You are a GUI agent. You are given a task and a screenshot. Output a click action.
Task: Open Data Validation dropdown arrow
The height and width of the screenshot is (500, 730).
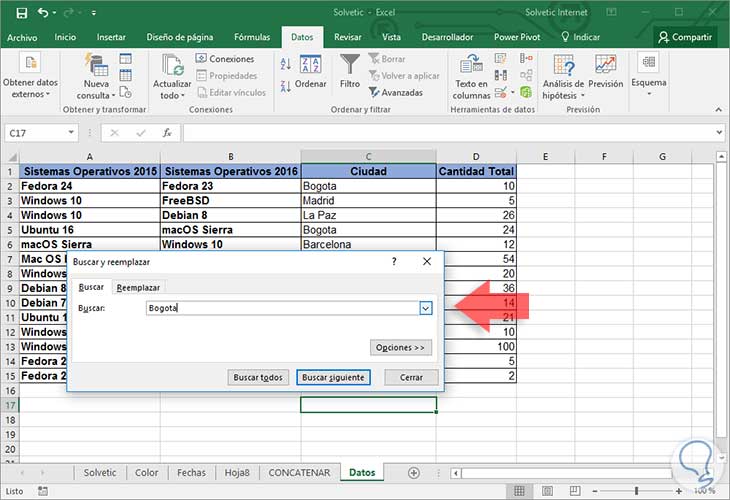[x=513, y=92]
